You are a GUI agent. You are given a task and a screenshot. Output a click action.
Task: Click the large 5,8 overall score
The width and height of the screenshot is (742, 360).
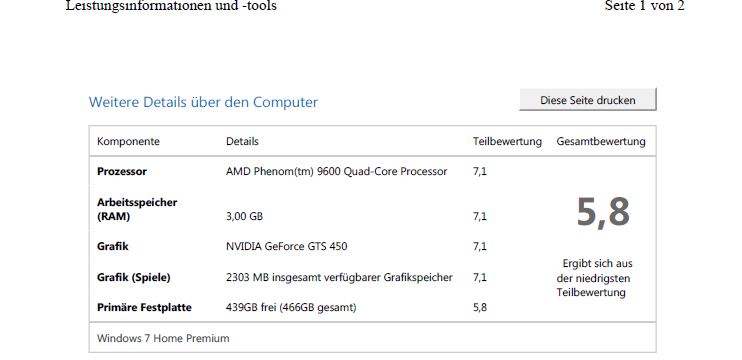click(x=603, y=212)
